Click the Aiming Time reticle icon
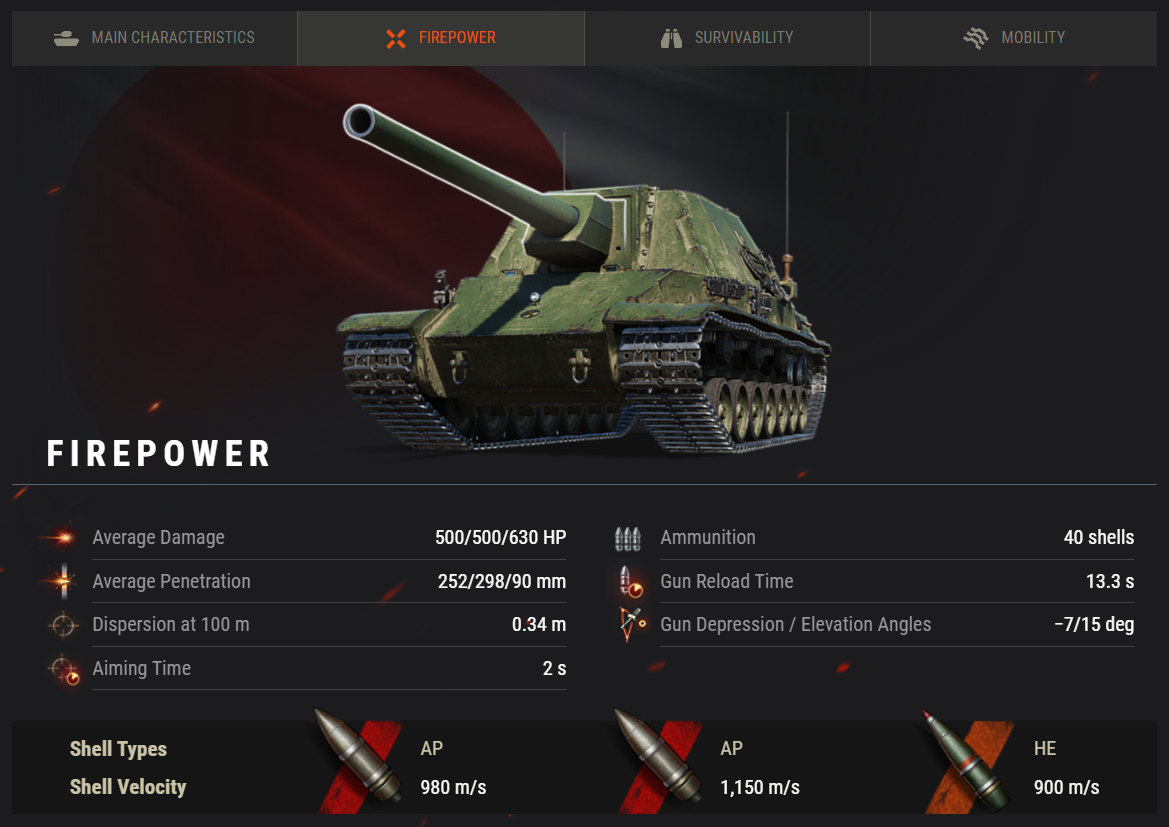 pos(64,669)
